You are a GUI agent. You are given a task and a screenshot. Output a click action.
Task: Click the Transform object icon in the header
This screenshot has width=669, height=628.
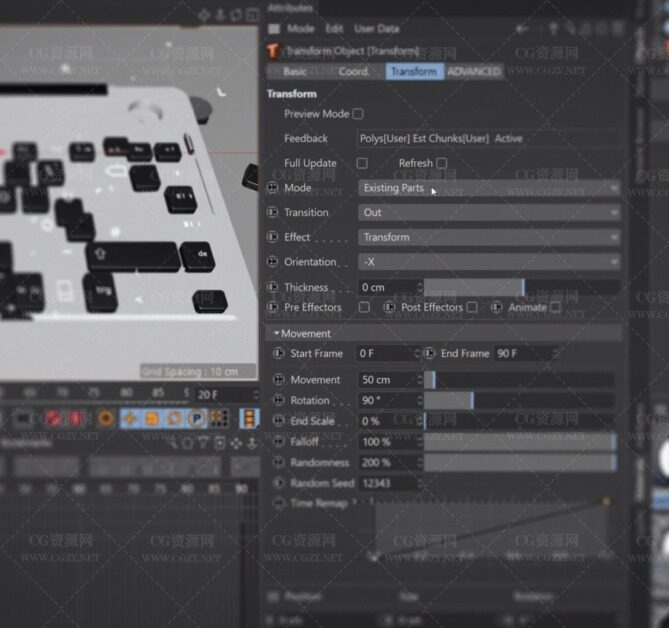[x=273, y=51]
